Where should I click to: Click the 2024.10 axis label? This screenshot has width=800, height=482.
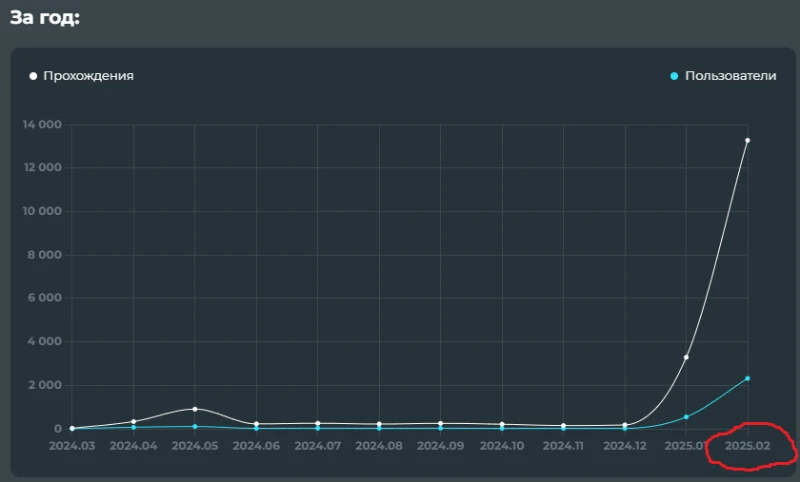click(502, 446)
